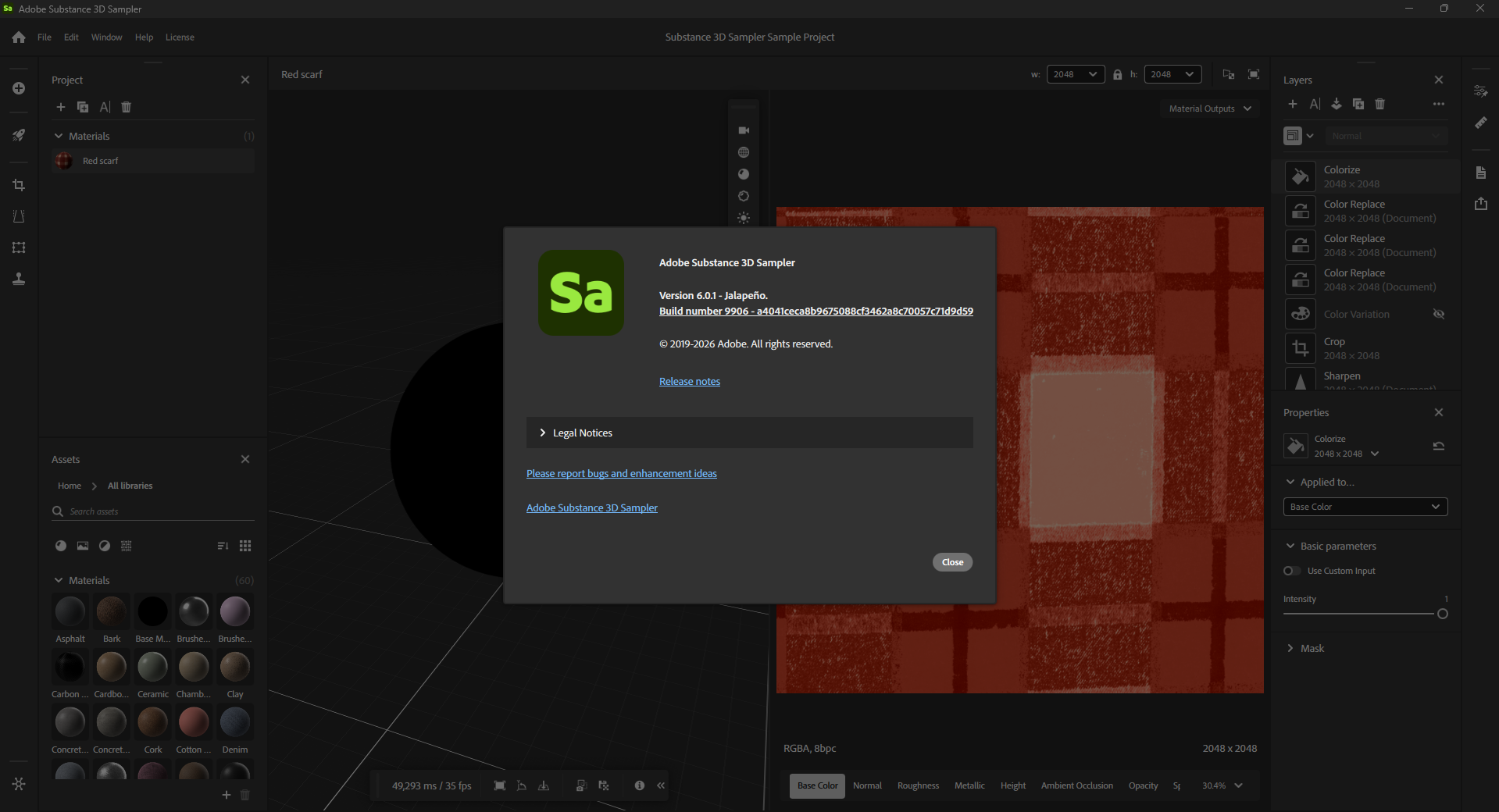Collapse the Basic parameters section
This screenshot has height=812, width=1499.
(x=1290, y=546)
